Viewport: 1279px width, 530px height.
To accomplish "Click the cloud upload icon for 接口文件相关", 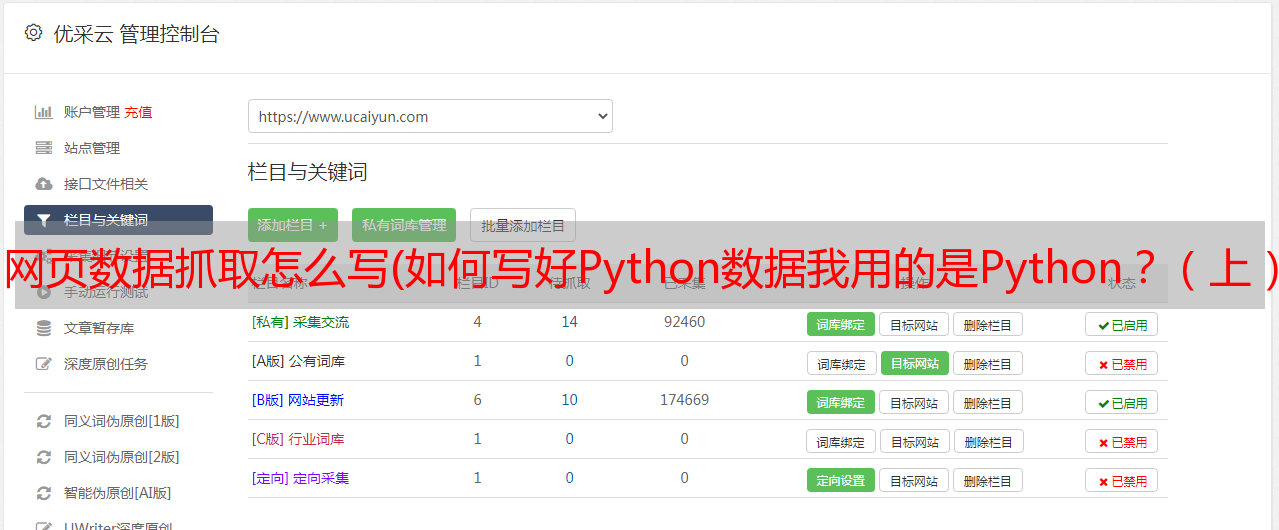I will pyautogui.click(x=44, y=184).
